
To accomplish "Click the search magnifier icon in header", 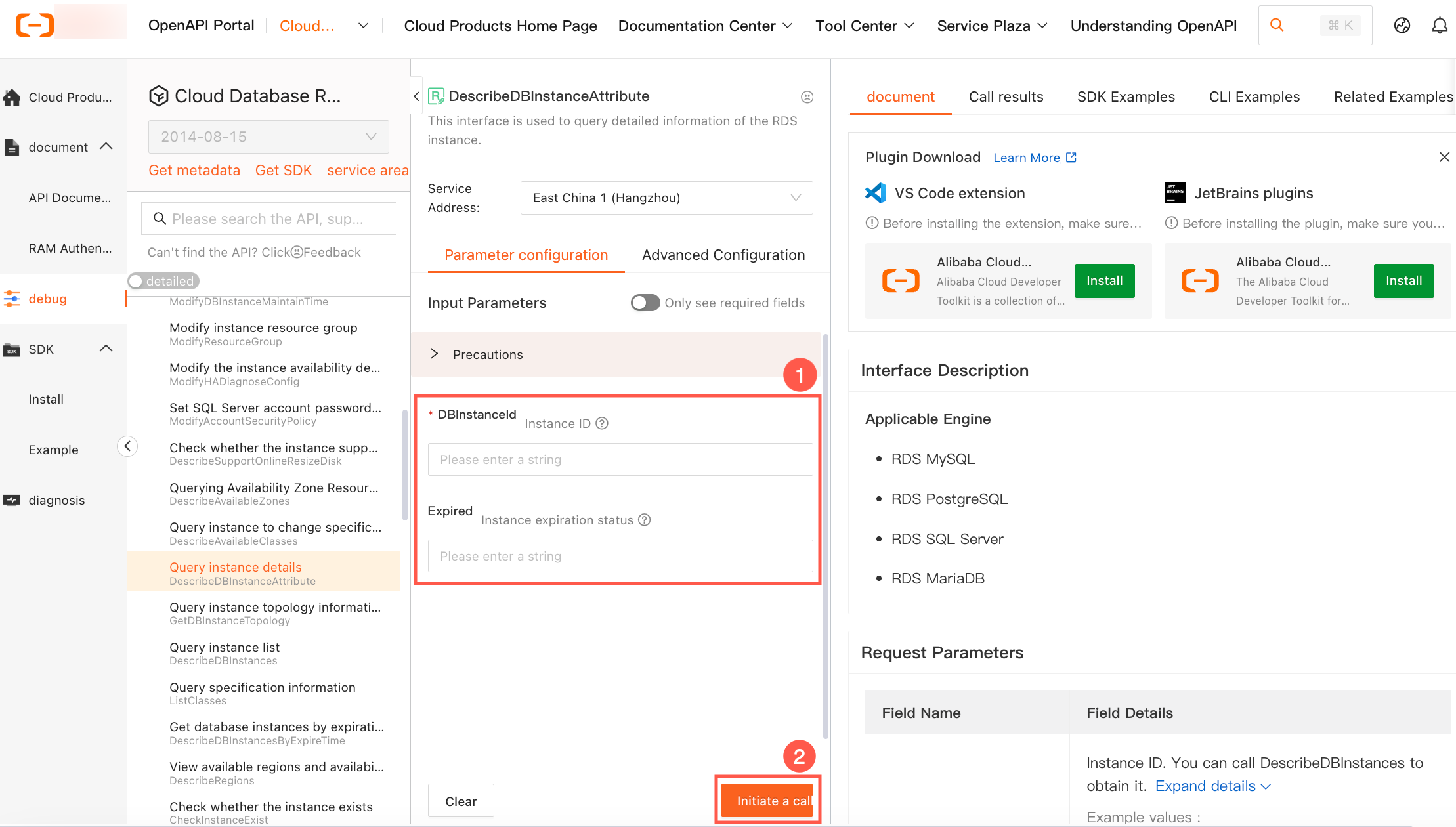I will tap(1277, 25).
